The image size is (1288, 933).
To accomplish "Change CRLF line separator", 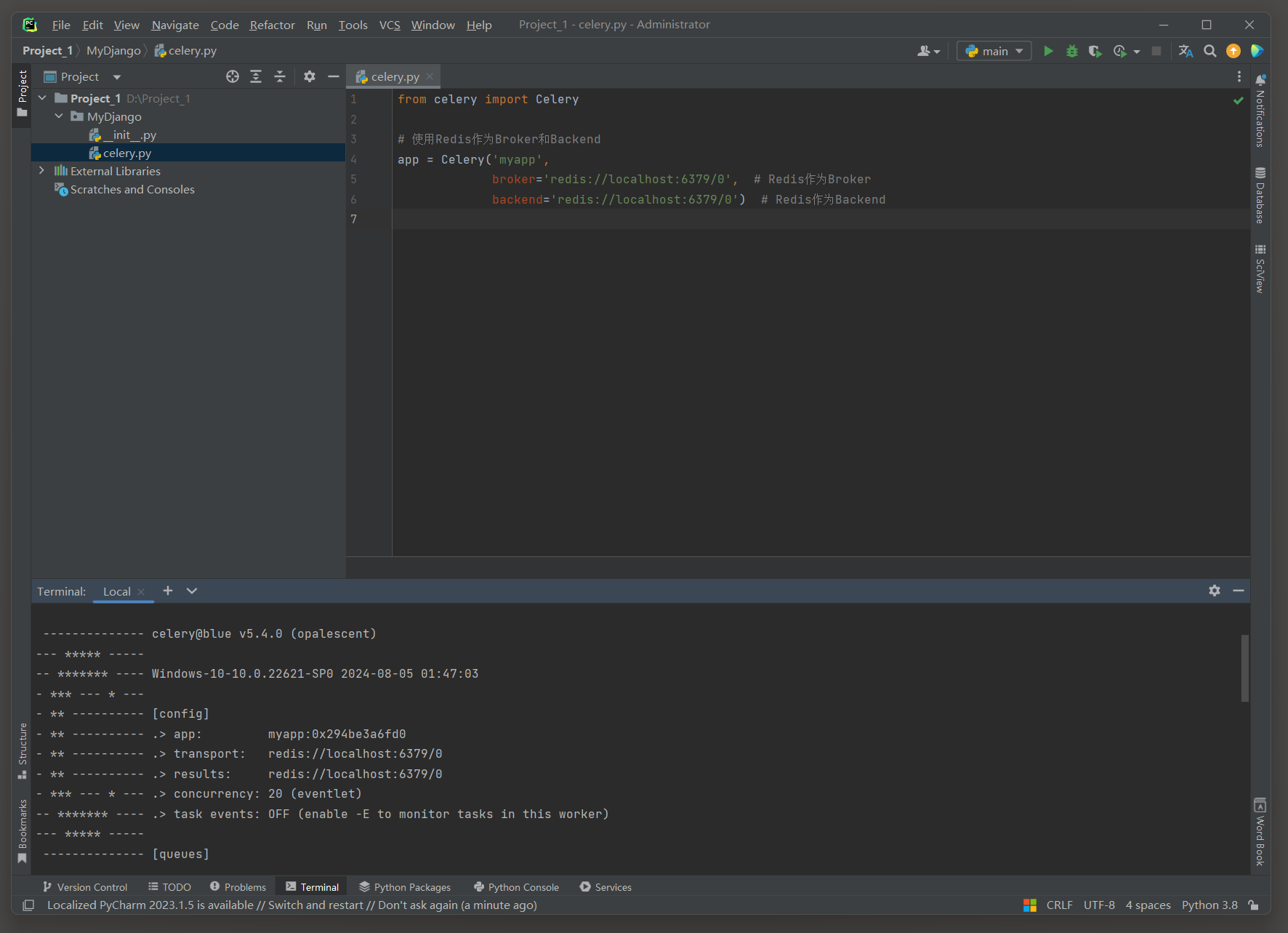I will [1059, 905].
